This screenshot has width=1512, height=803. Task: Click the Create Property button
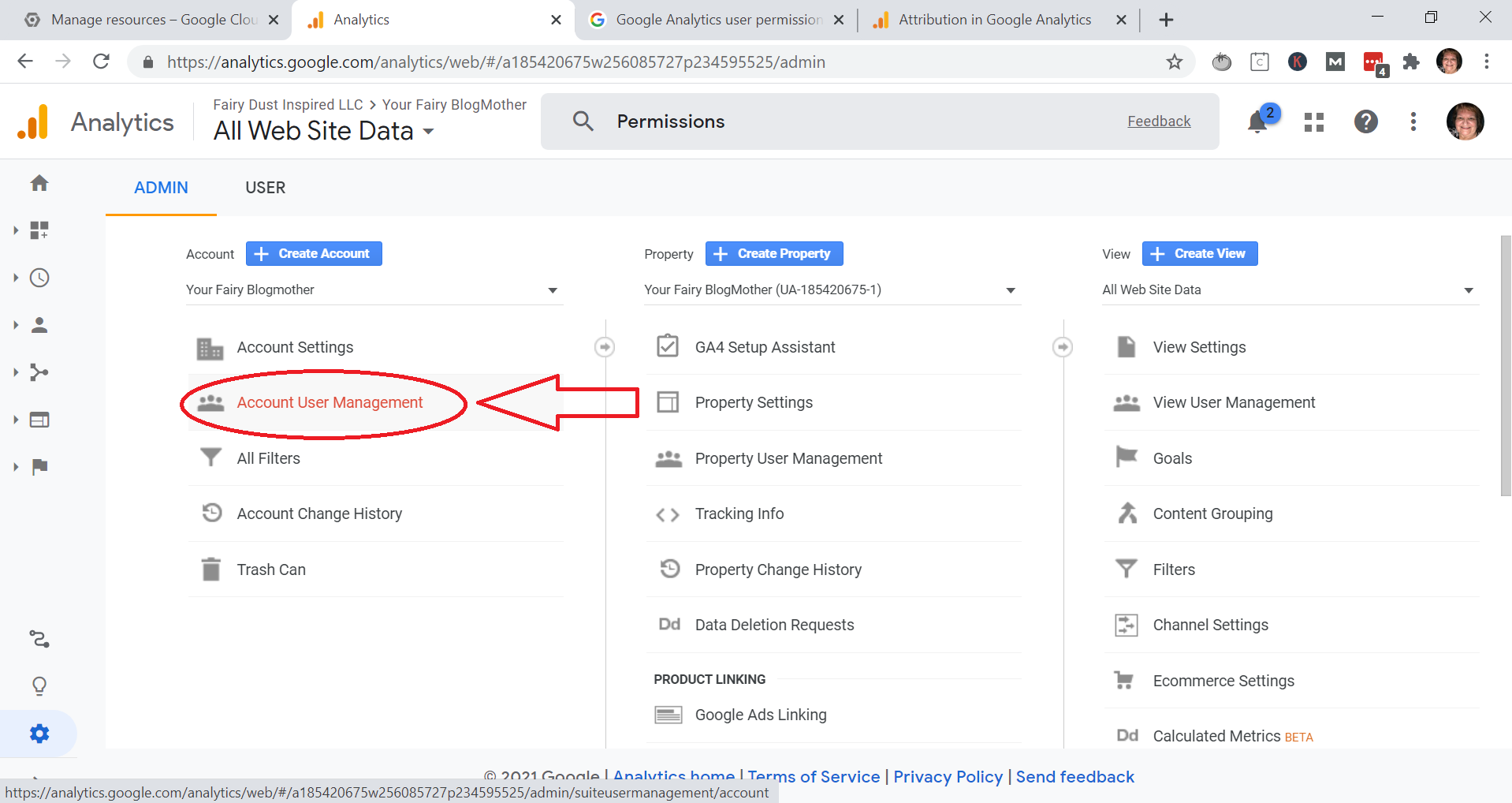(774, 253)
